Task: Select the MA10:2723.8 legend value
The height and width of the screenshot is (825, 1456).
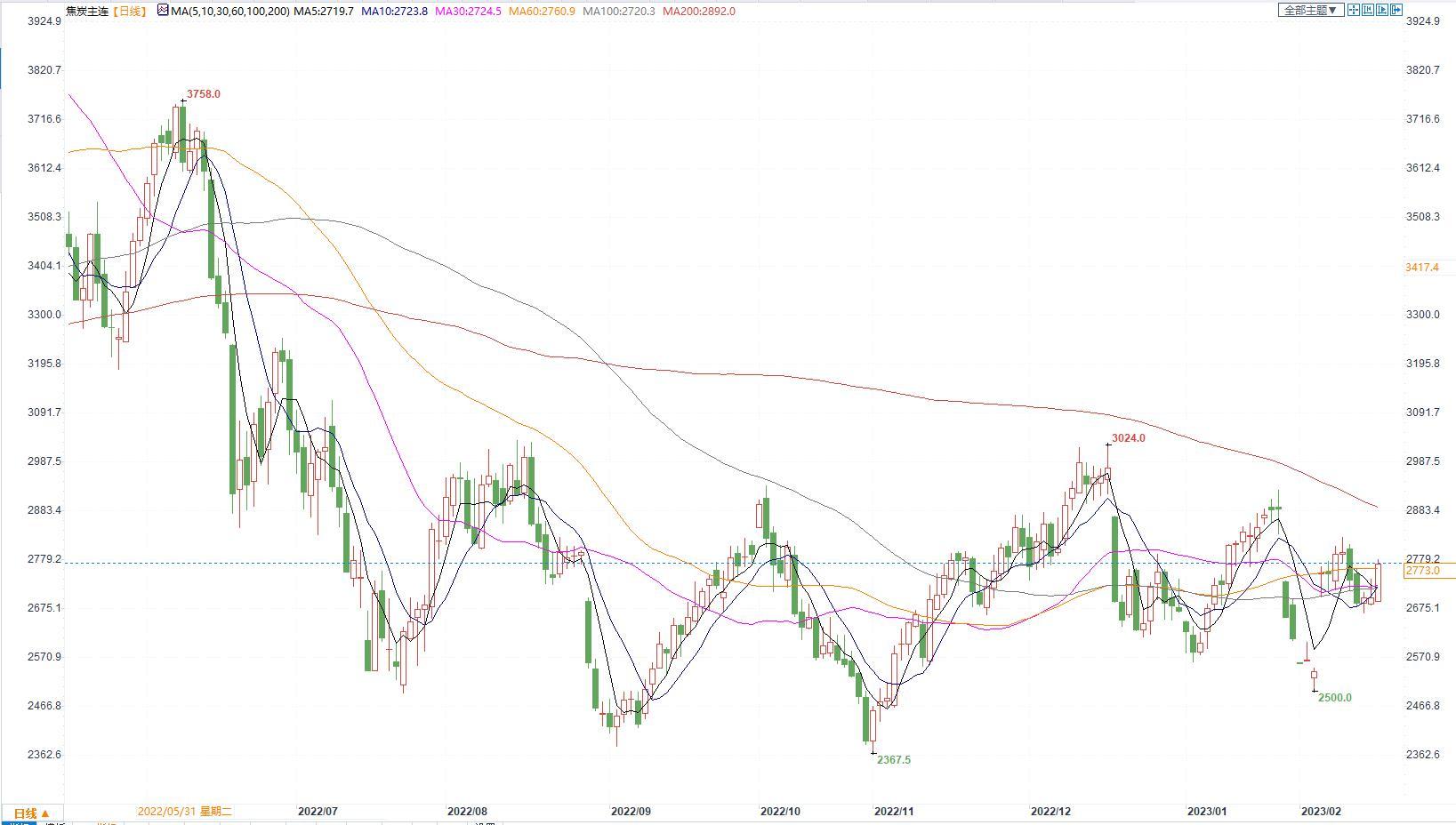Action: tap(394, 12)
